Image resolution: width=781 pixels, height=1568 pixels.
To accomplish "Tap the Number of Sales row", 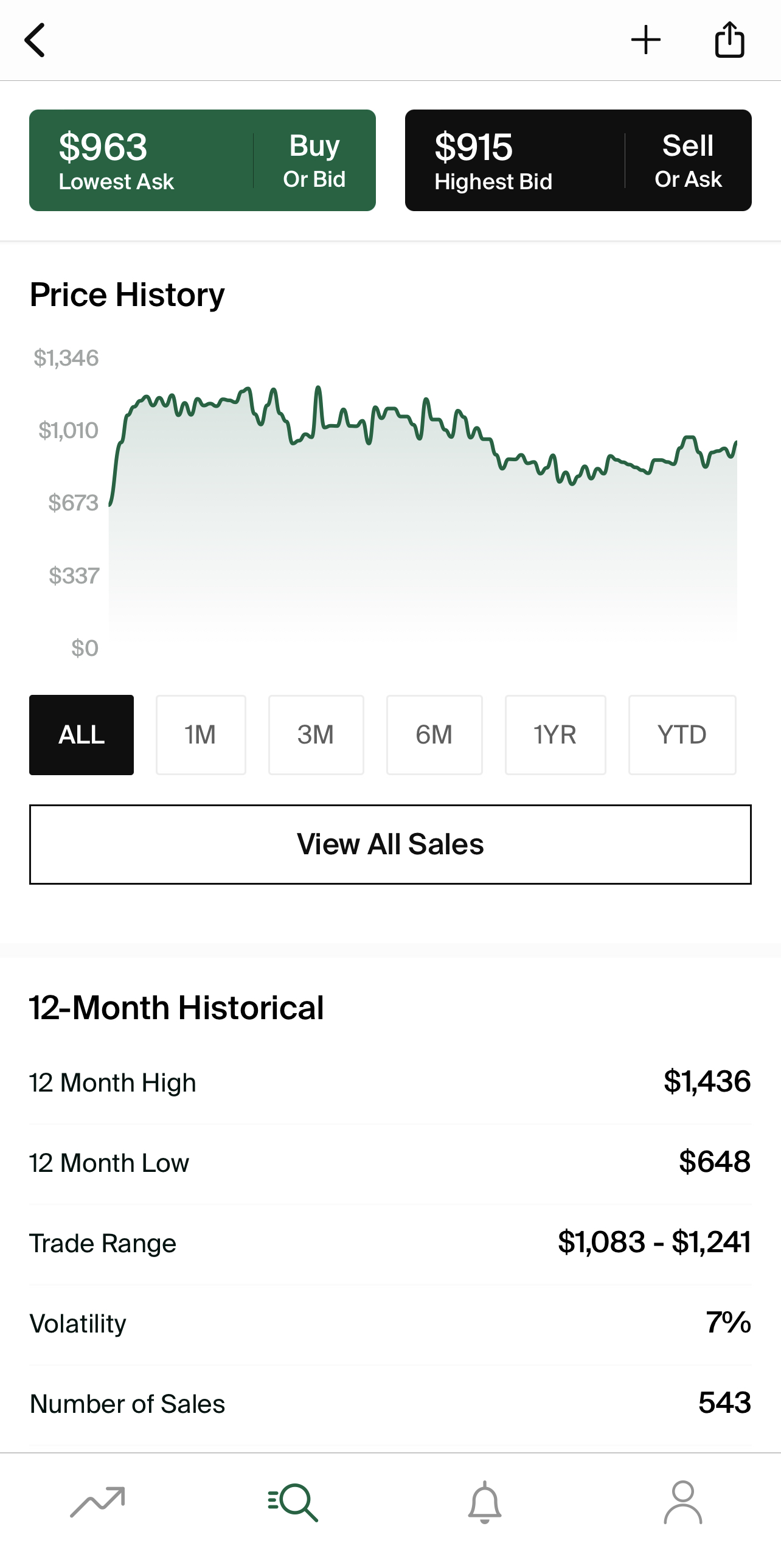I will [390, 1404].
